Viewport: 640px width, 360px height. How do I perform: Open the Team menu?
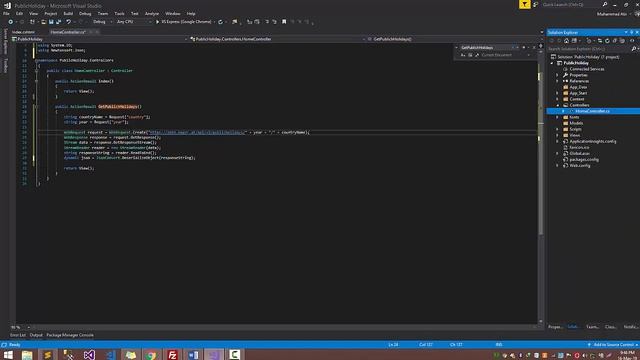click(103, 13)
